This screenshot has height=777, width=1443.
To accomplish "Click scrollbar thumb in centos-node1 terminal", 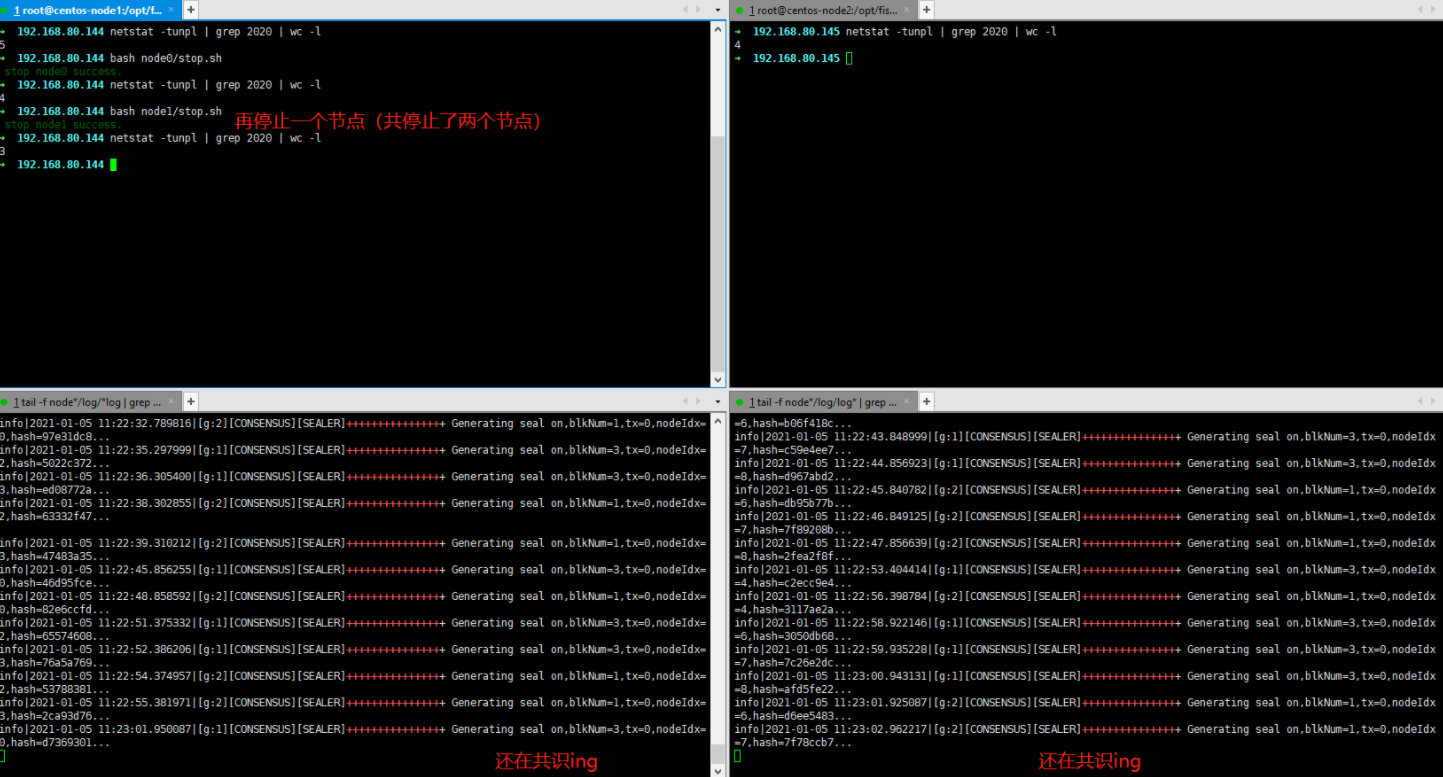I will 718,254.
